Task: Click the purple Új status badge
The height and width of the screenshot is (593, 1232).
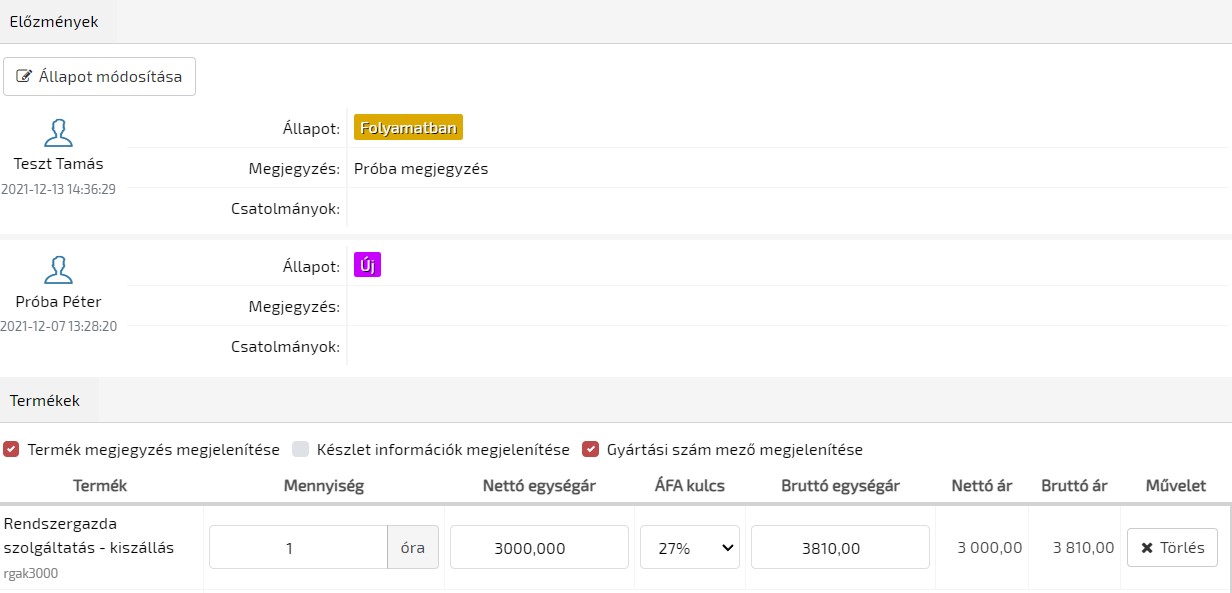Action: 367,266
